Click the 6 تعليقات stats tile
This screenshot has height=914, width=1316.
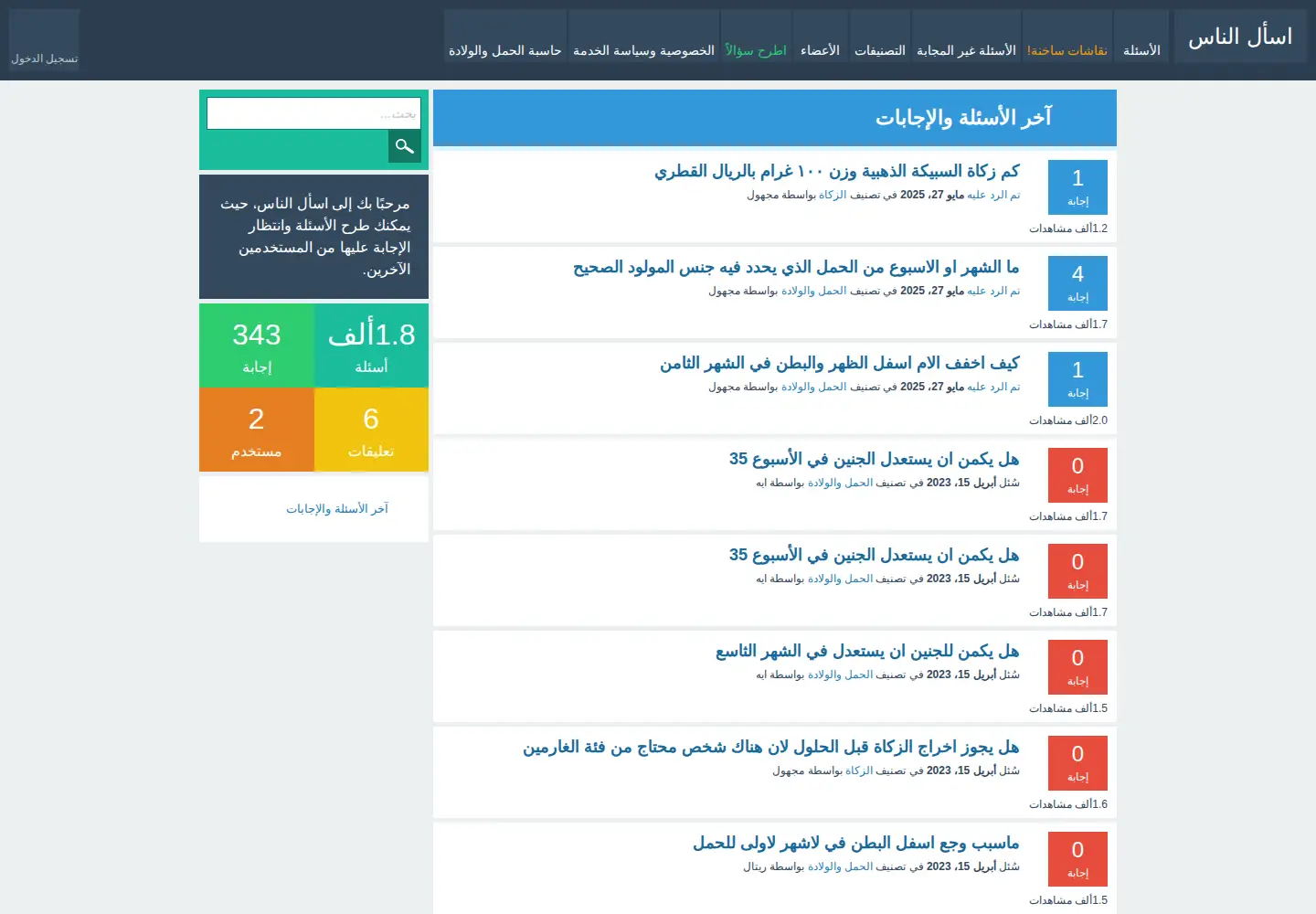[371, 430]
